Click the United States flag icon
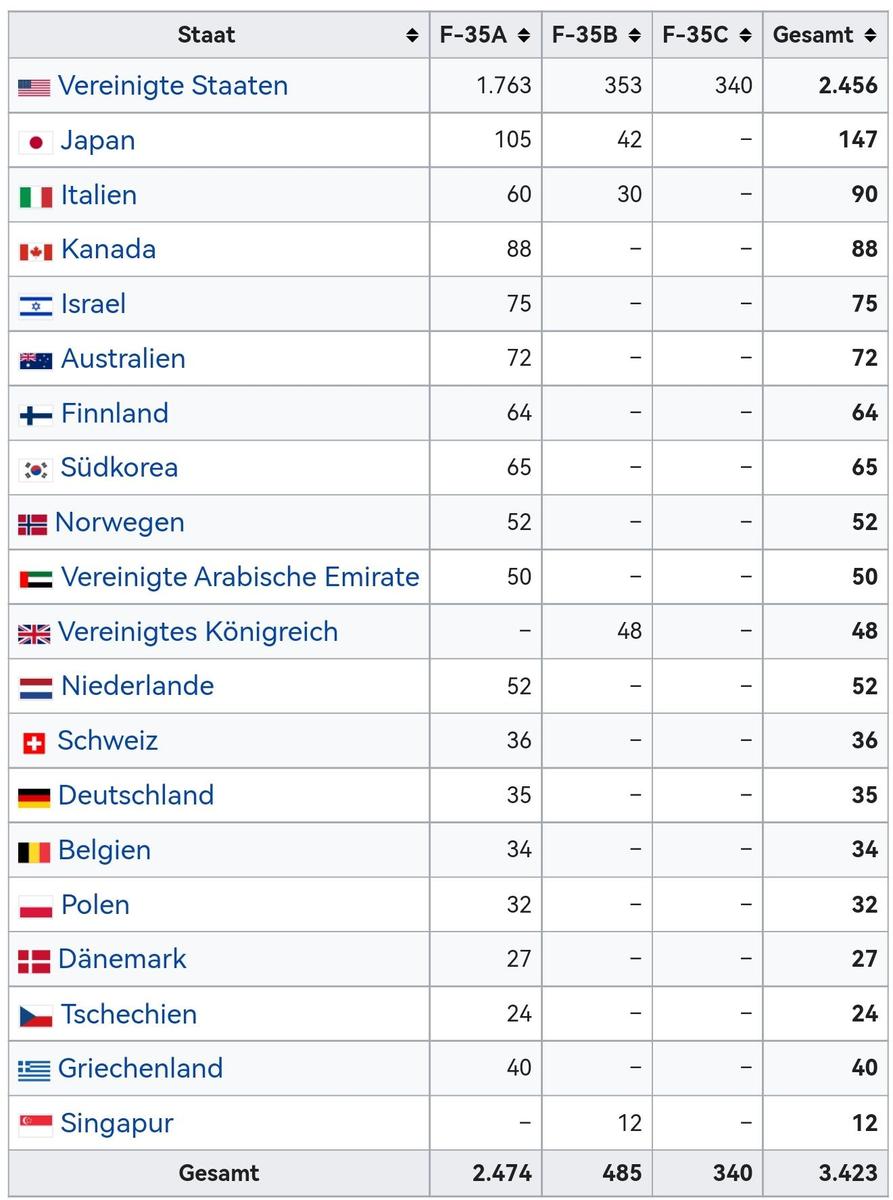 click(x=34, y=87)
